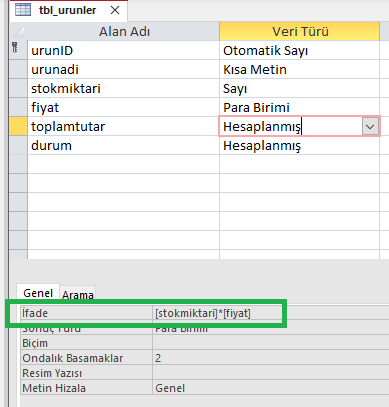Click the Alan Adı column header
The width and height of the screenshot is (389, 407).
click(123, 32)
